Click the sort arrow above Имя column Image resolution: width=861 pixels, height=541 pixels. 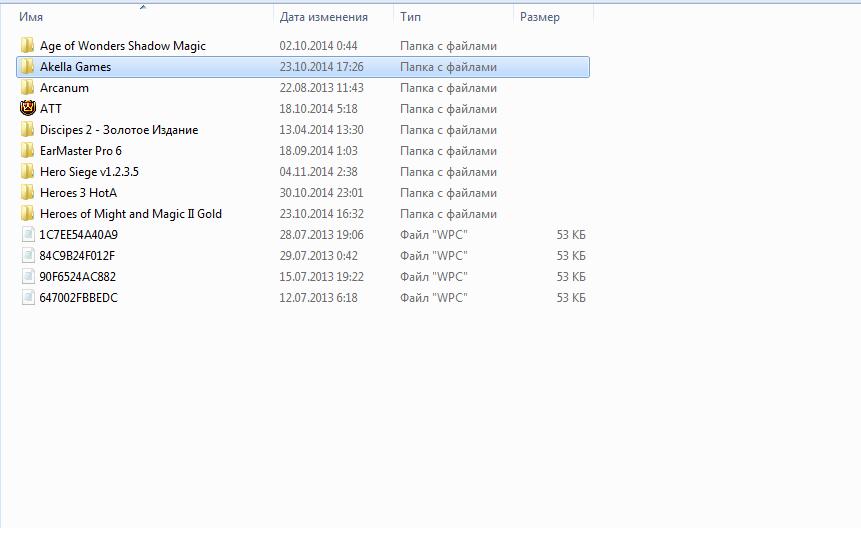tap(143, 7)
